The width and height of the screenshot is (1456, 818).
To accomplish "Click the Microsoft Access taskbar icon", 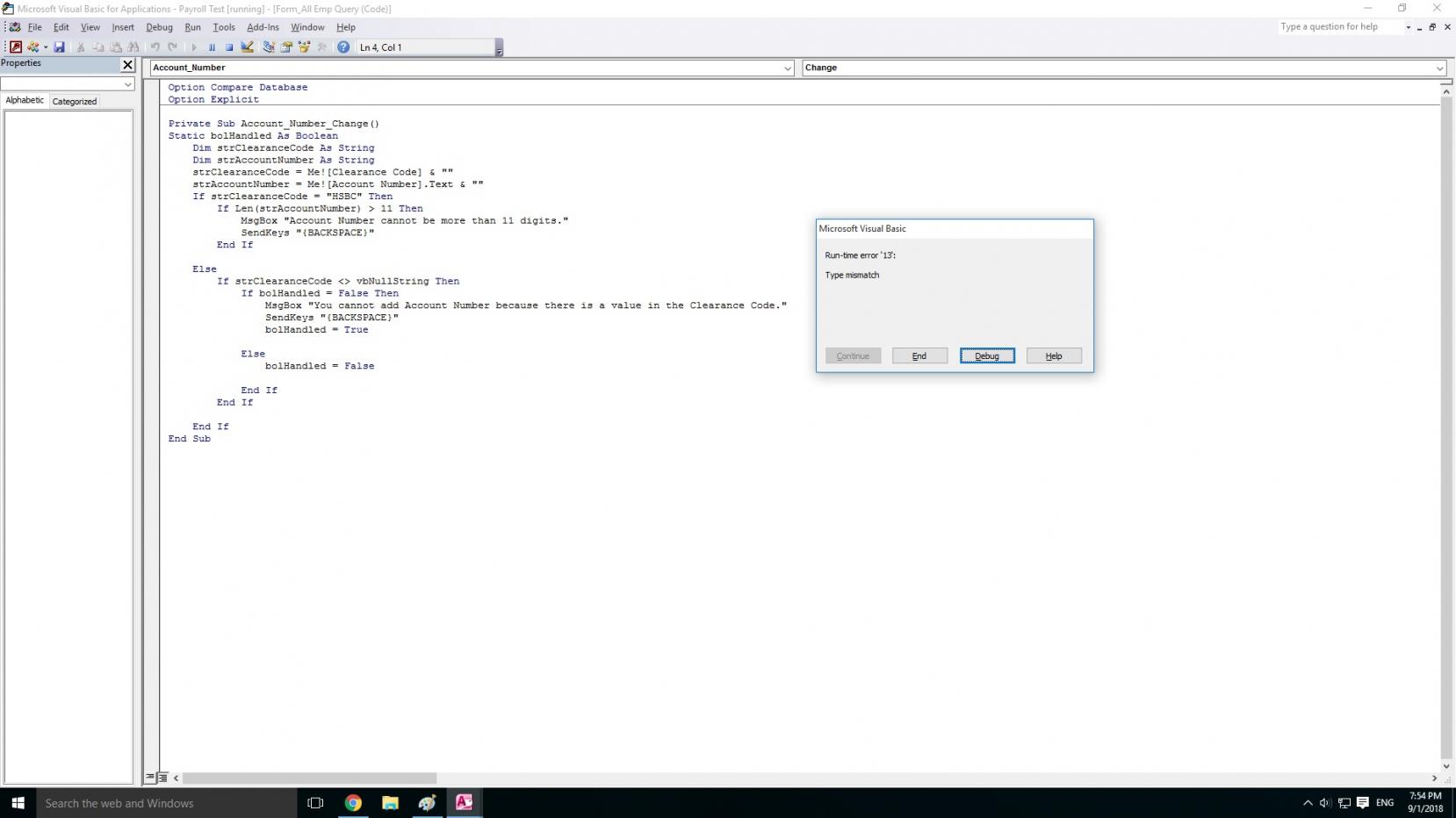I will [464, 803].
